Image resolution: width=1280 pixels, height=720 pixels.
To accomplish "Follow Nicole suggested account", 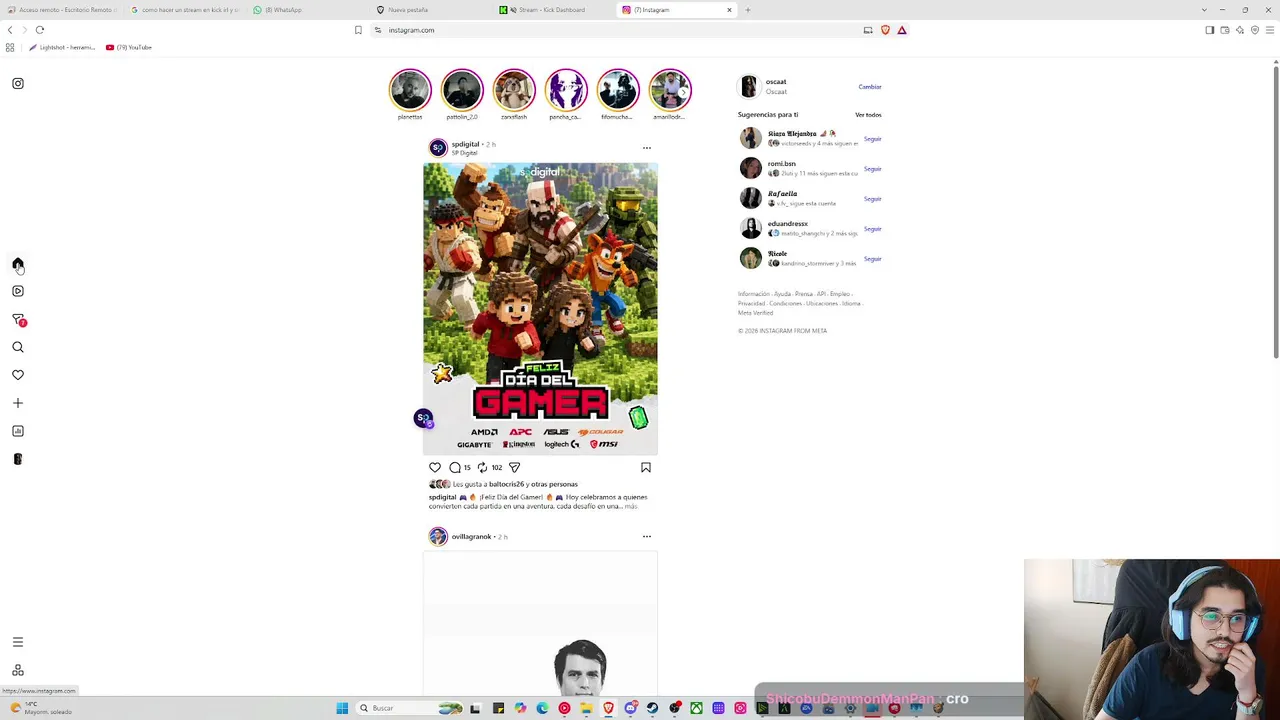I will 873,259.
